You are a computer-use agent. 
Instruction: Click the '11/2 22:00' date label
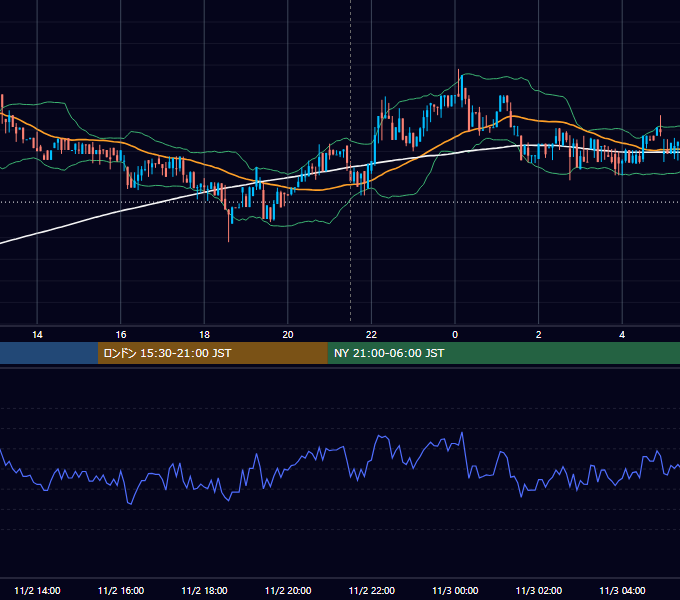point(372,590)
